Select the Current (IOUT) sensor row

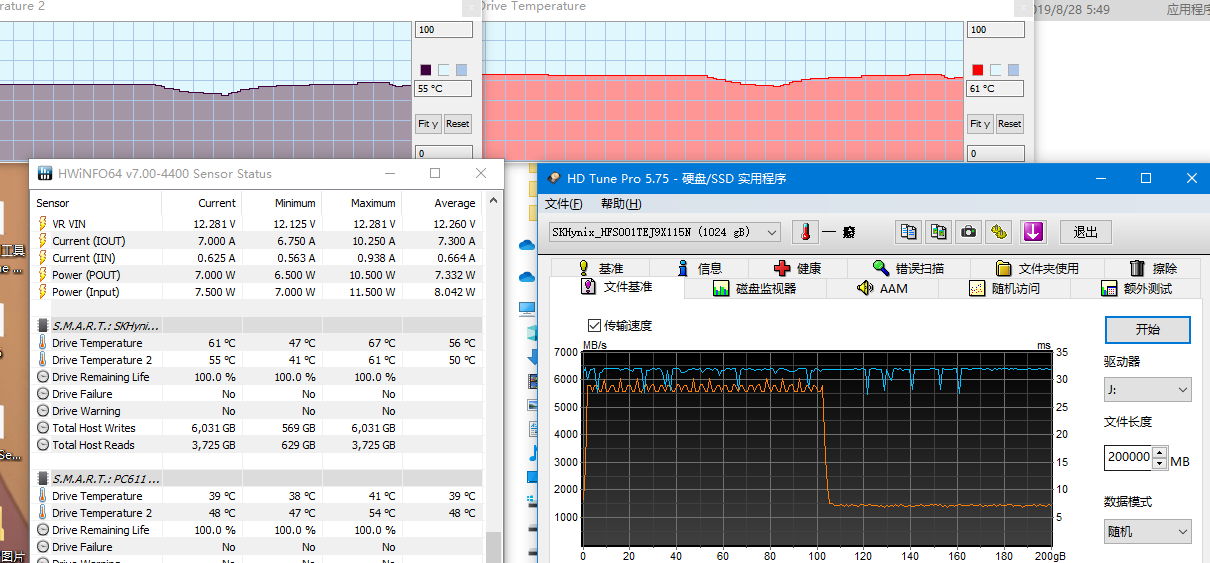[x=257, y=241]
